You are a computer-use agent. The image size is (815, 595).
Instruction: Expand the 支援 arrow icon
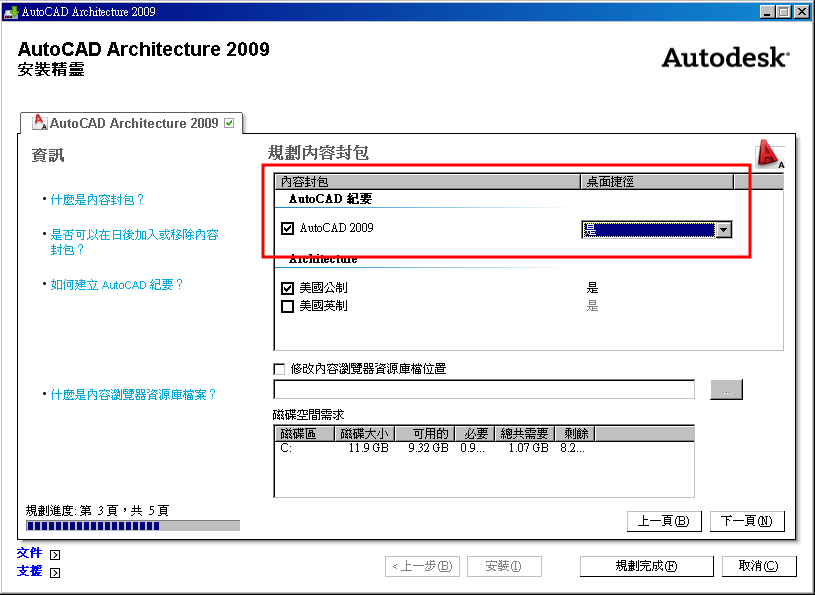click(x=55, y=573)
